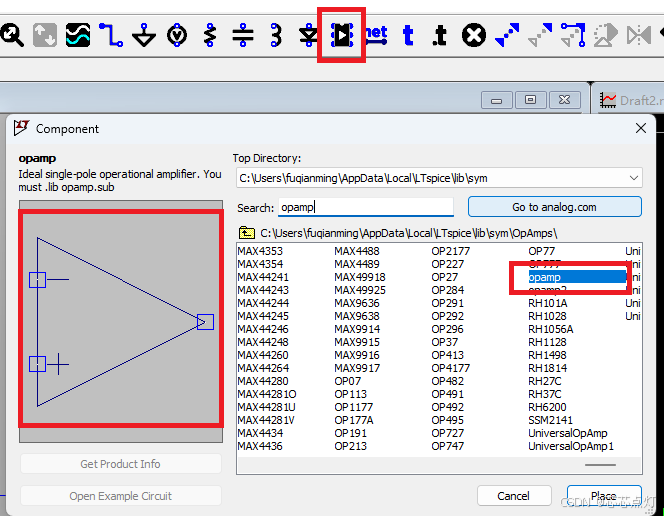The height and width of the screenshot is (516, 664).
Task: Select OP177A in the list
Action: pos(354,420)
